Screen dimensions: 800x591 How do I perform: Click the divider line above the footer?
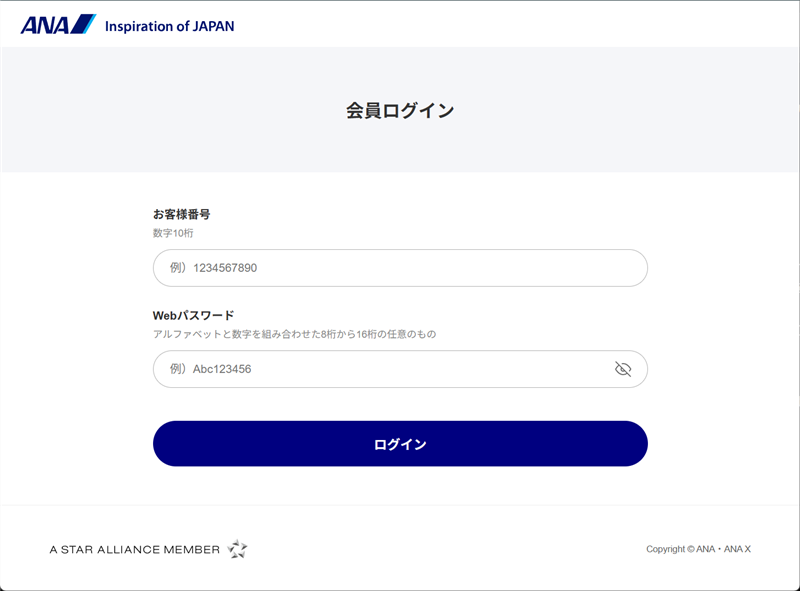[400, 505]
